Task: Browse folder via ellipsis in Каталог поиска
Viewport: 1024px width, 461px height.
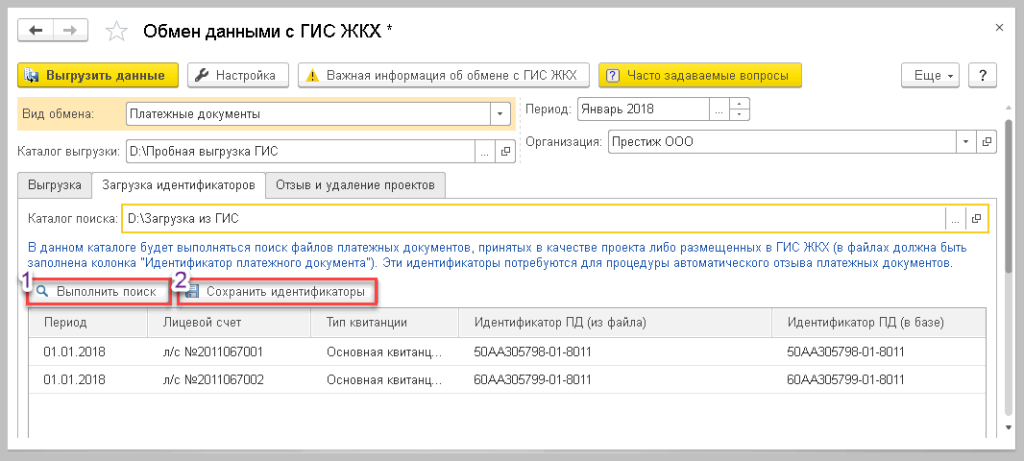Action: pos(955,218)
